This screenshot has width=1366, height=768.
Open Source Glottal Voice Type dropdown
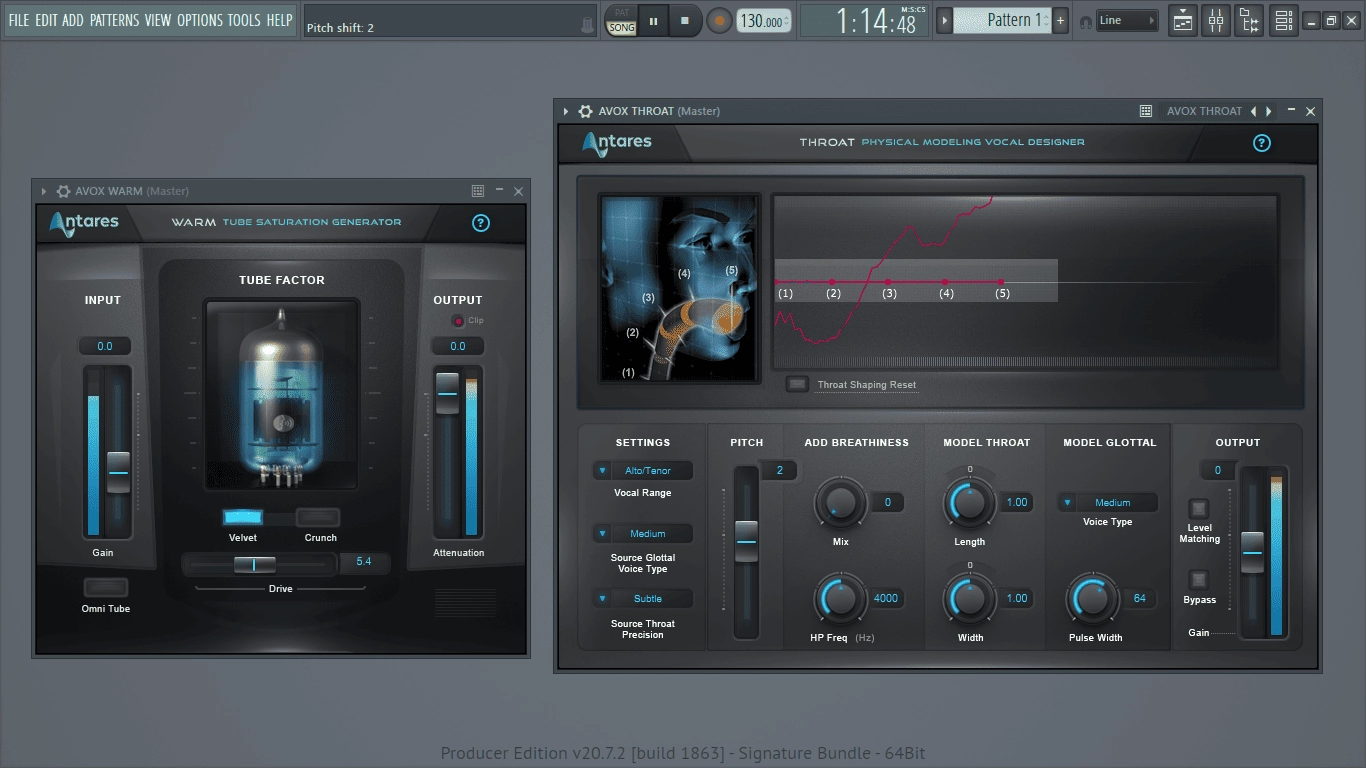click(643, 534)
